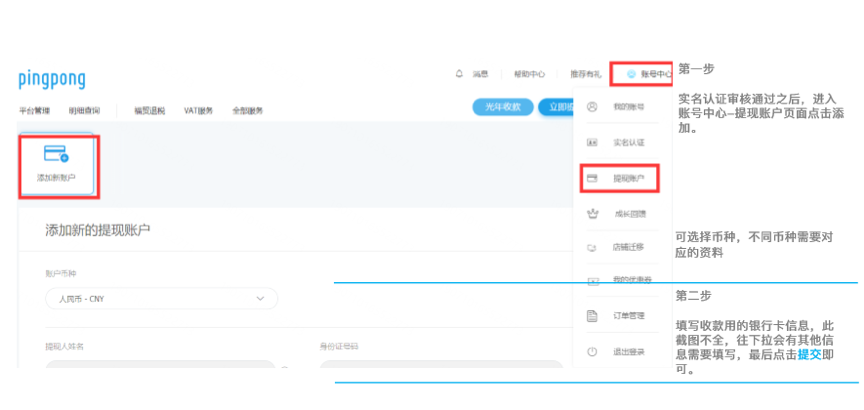This screenshot has width=864, height=410.
Task: Click the pingpong logo
Action: (52, 79)
